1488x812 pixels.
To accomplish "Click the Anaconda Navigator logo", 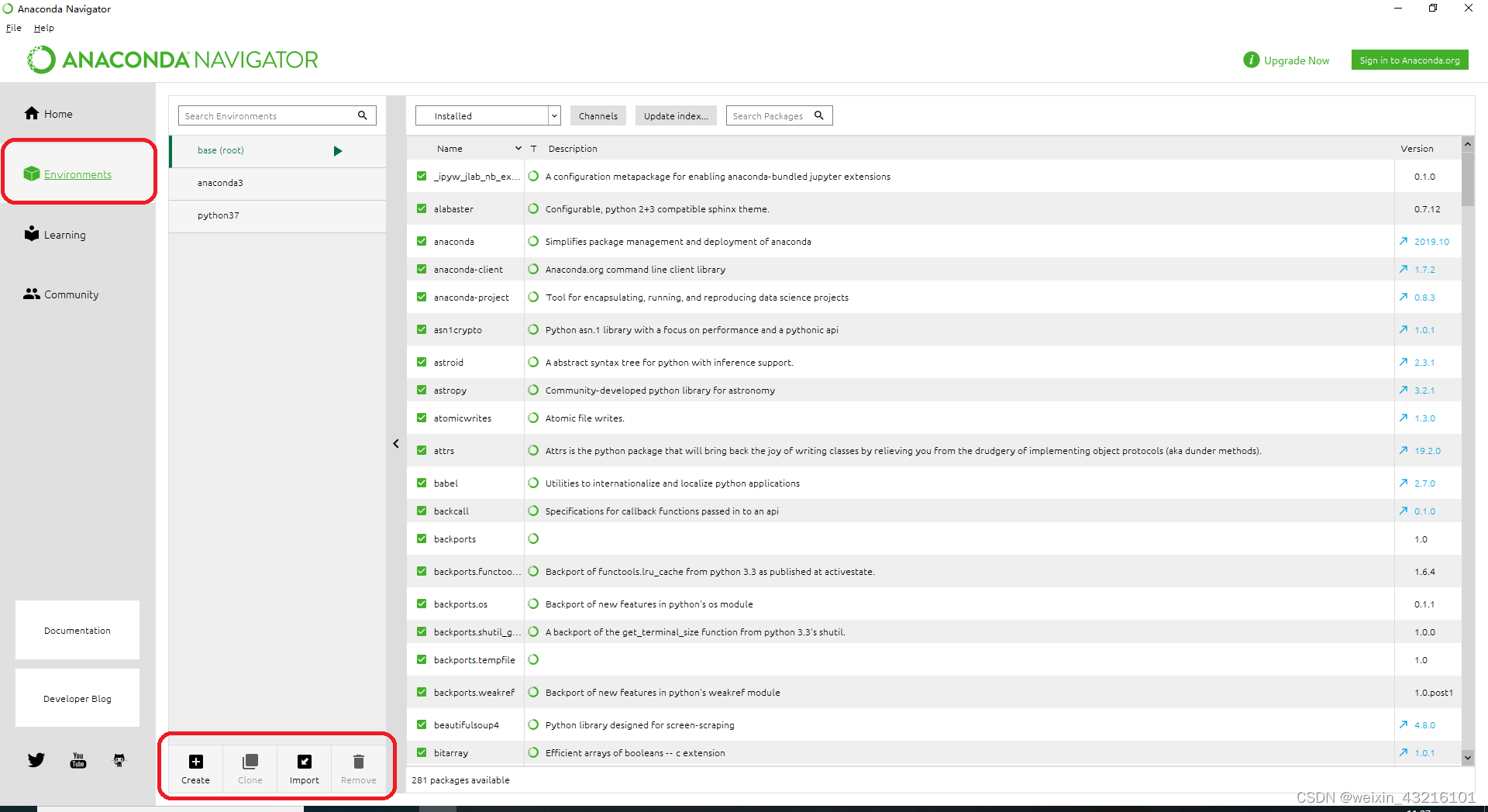I will click(x=172, y=60).
